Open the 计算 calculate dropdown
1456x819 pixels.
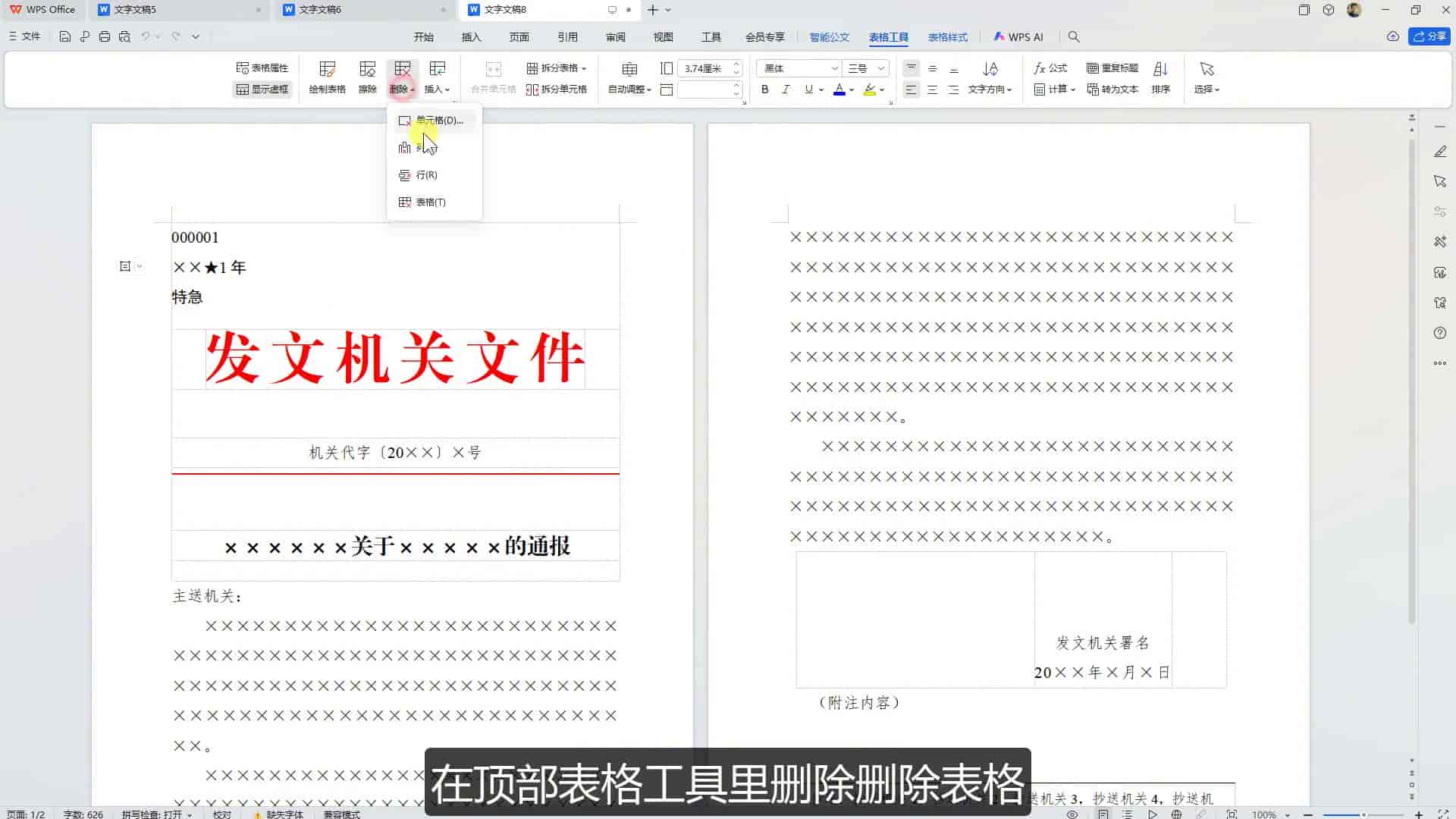[1055, 89]
